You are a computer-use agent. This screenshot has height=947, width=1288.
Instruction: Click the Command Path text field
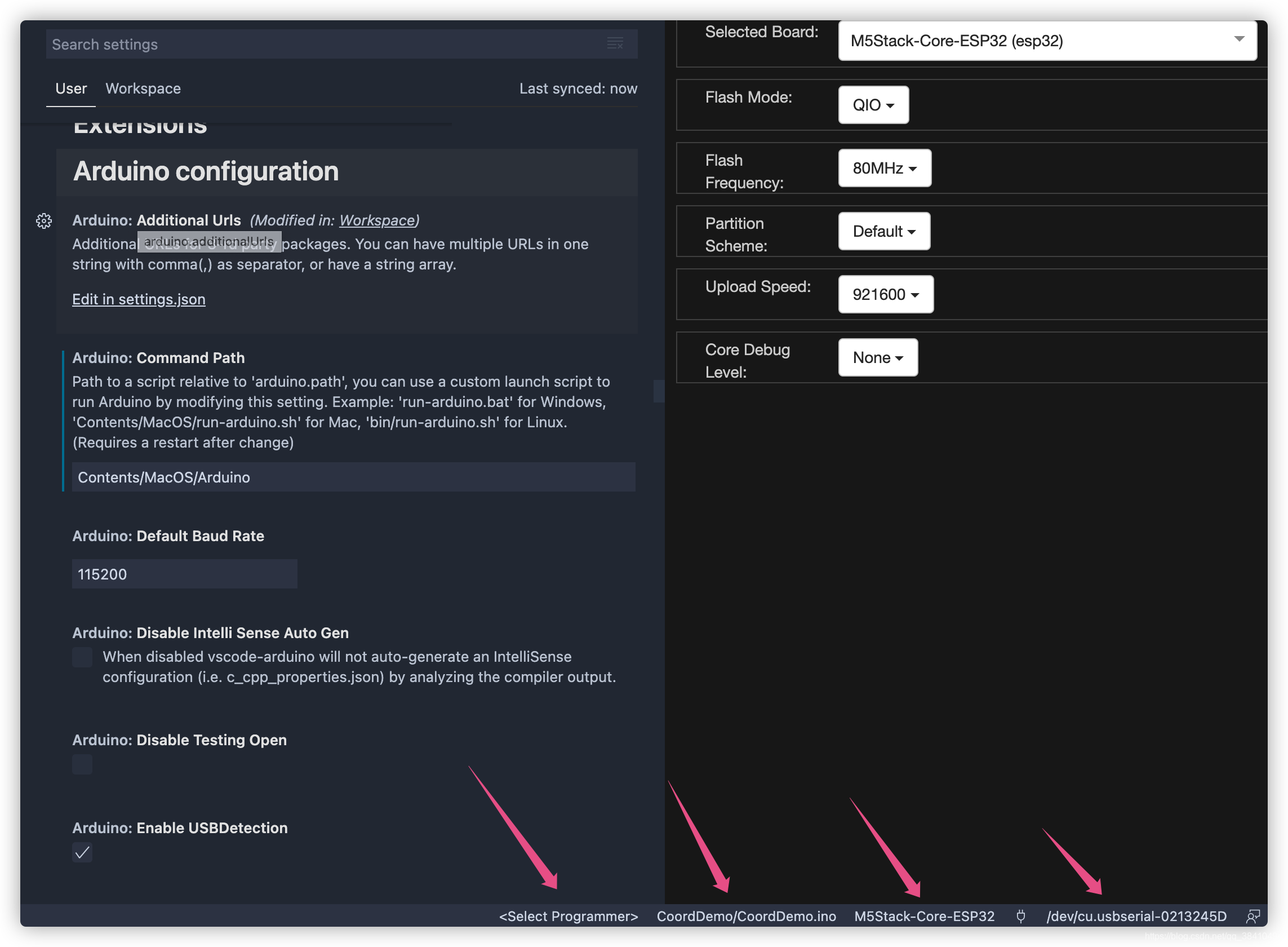pyautogui.click(x=353, y=477)
